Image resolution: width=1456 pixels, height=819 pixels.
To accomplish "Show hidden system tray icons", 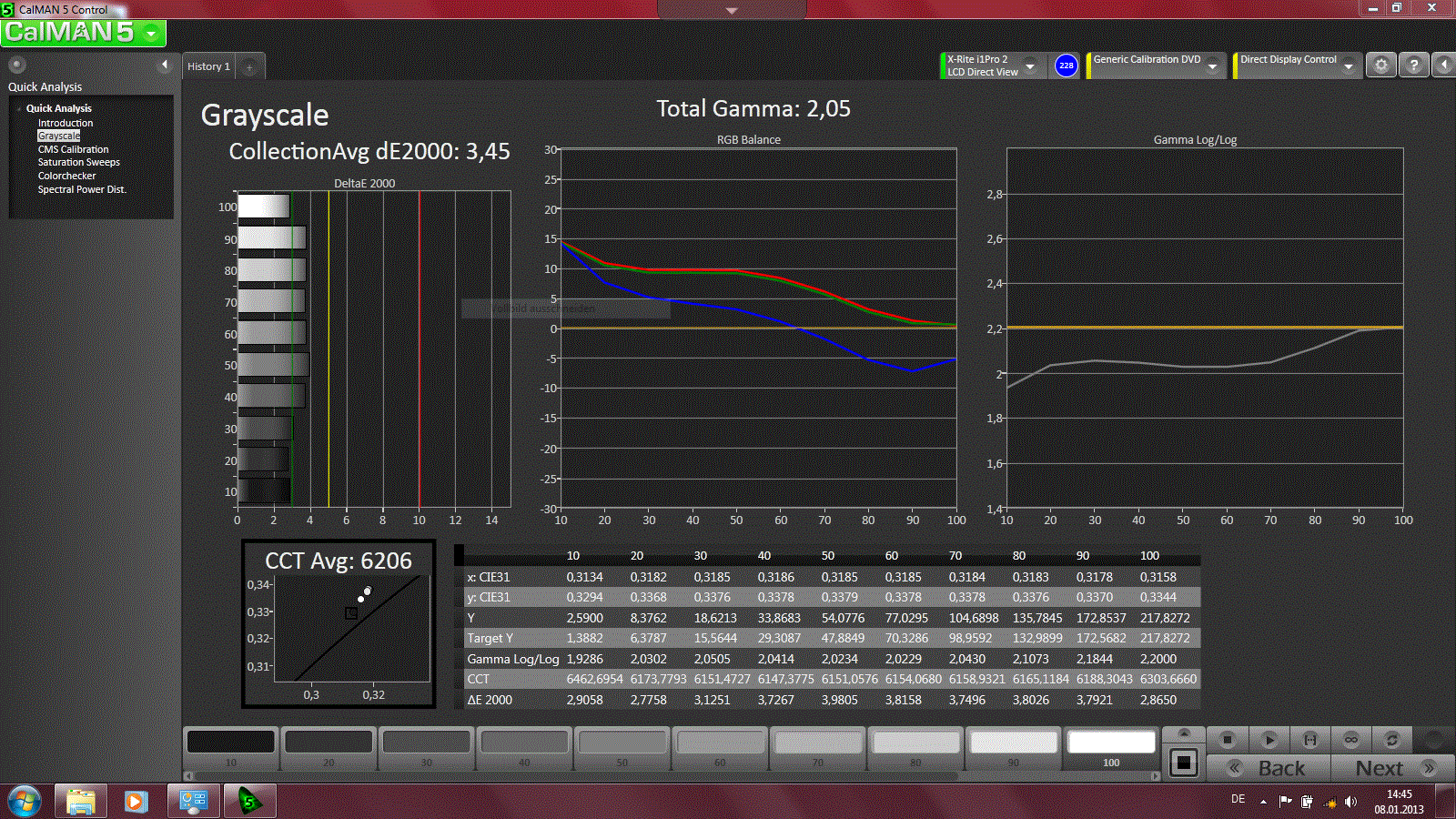I will click(1263, 802).
